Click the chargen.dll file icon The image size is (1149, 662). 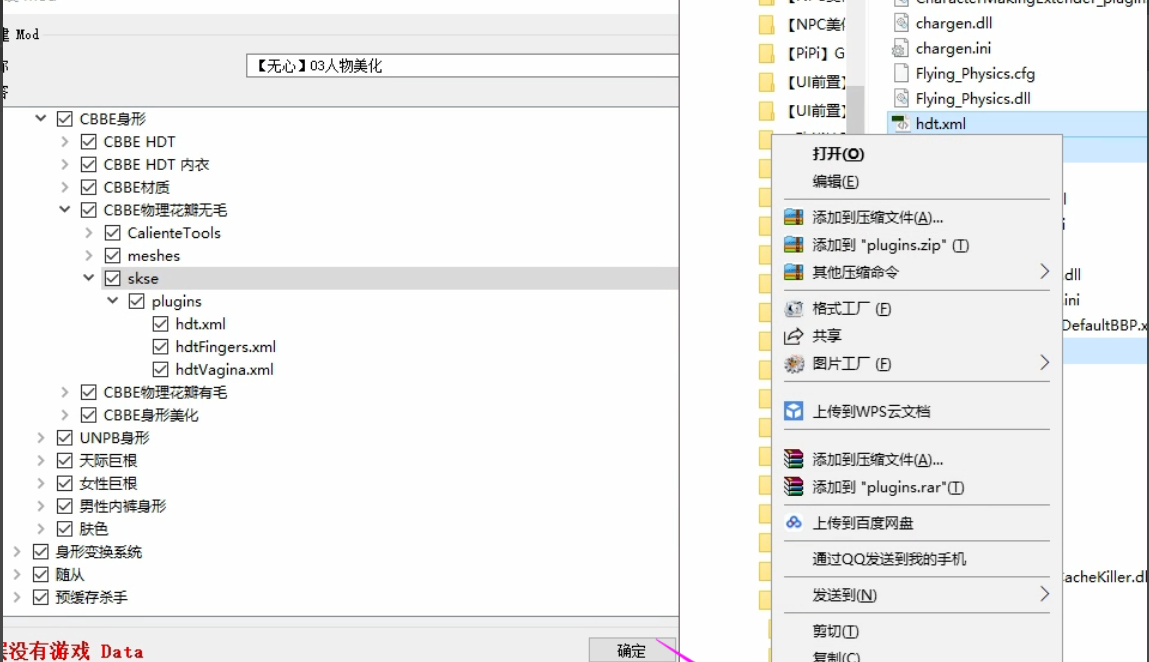[901, 23]
